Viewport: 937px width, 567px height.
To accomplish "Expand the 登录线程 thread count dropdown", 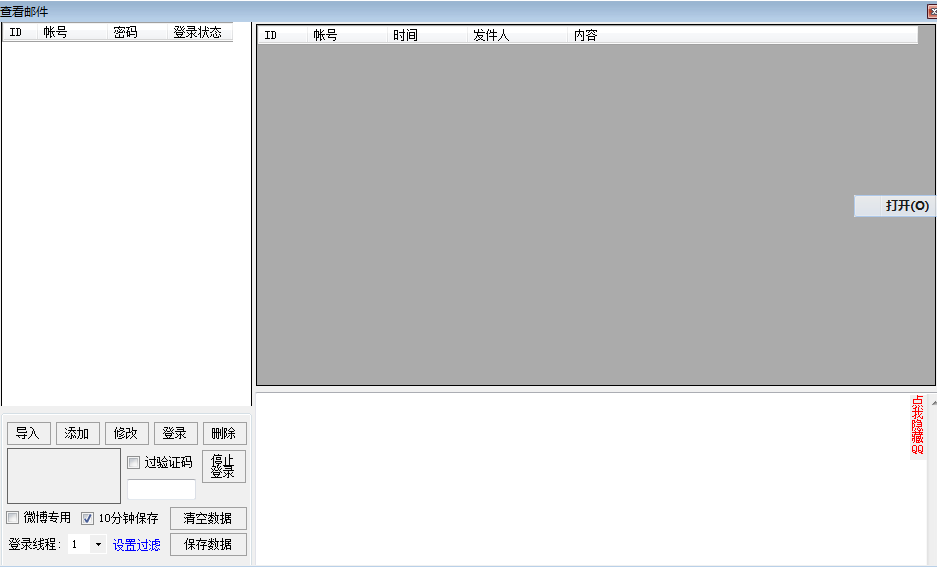I will point(98,545).
